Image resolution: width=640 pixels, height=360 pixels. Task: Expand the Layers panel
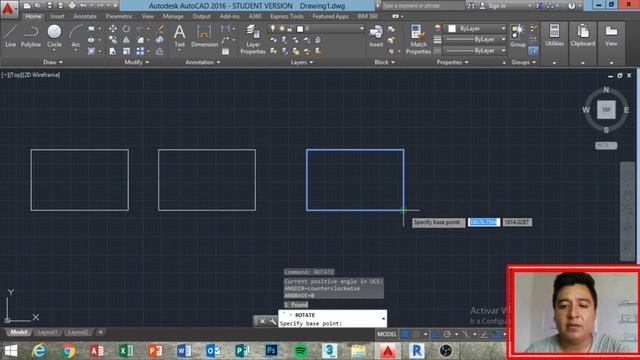pyautogui.click(x=302, y=62)
